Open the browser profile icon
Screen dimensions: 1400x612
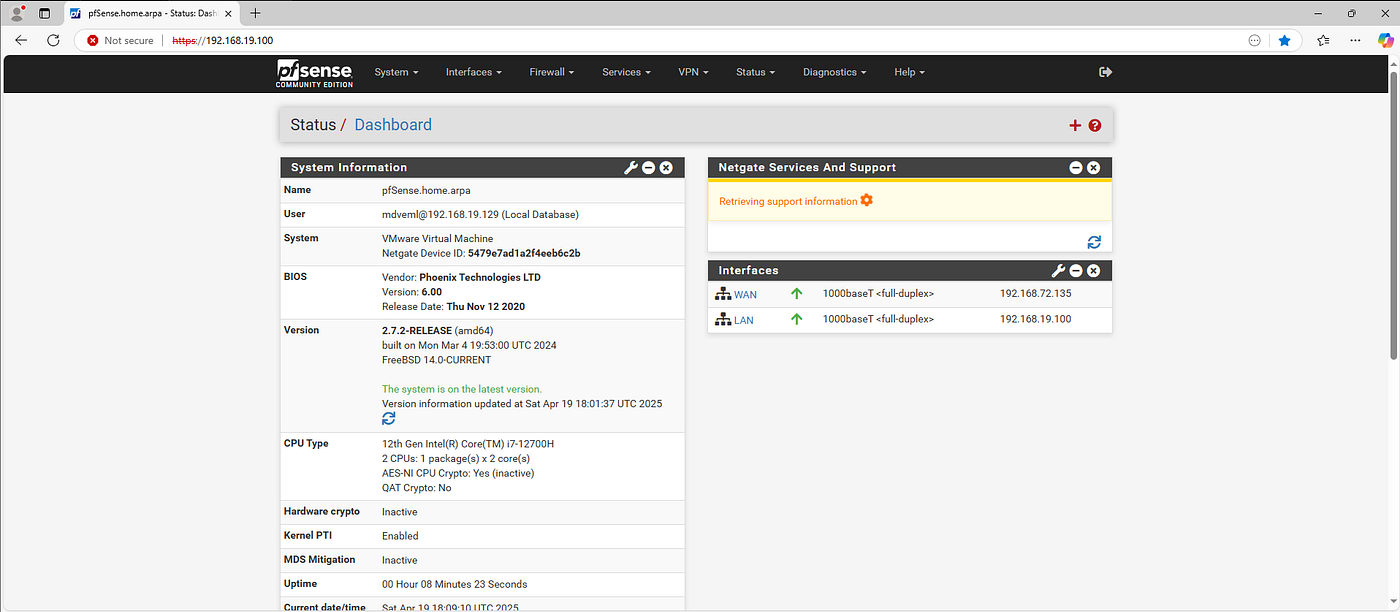(x=17, y=13)
